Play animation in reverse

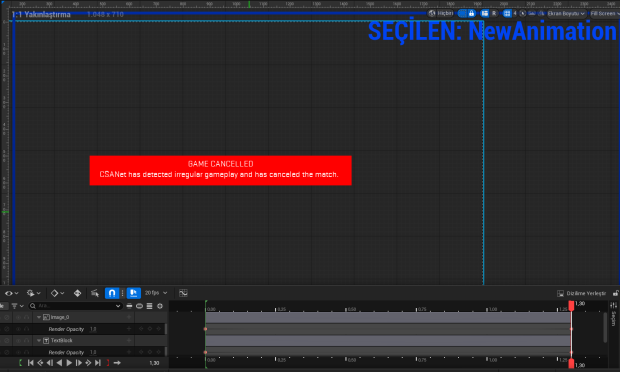(59, 363)
